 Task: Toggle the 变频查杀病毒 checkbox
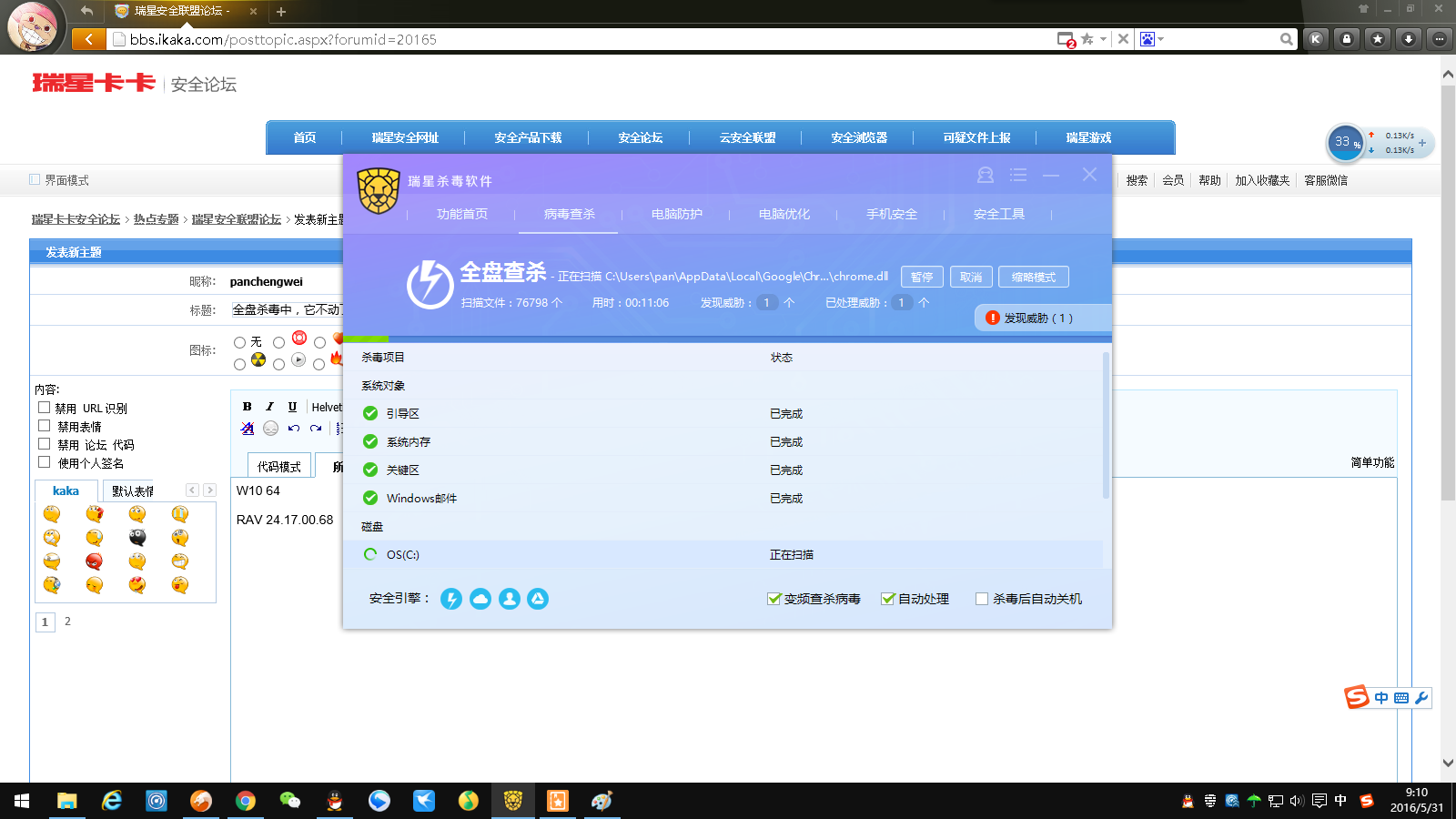coord(774,599)
